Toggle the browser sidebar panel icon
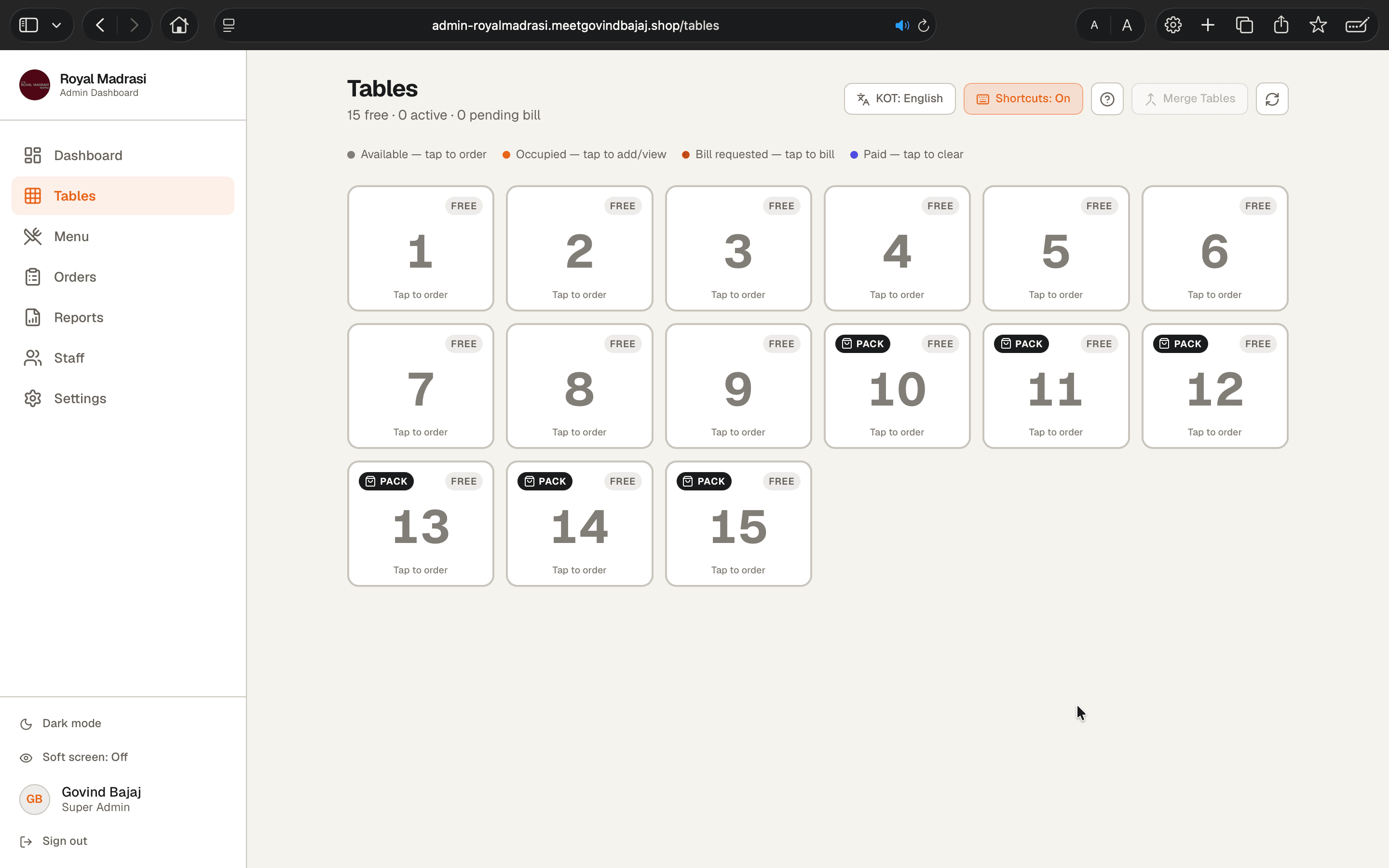The image size is (1389, 868). (28, 25)
